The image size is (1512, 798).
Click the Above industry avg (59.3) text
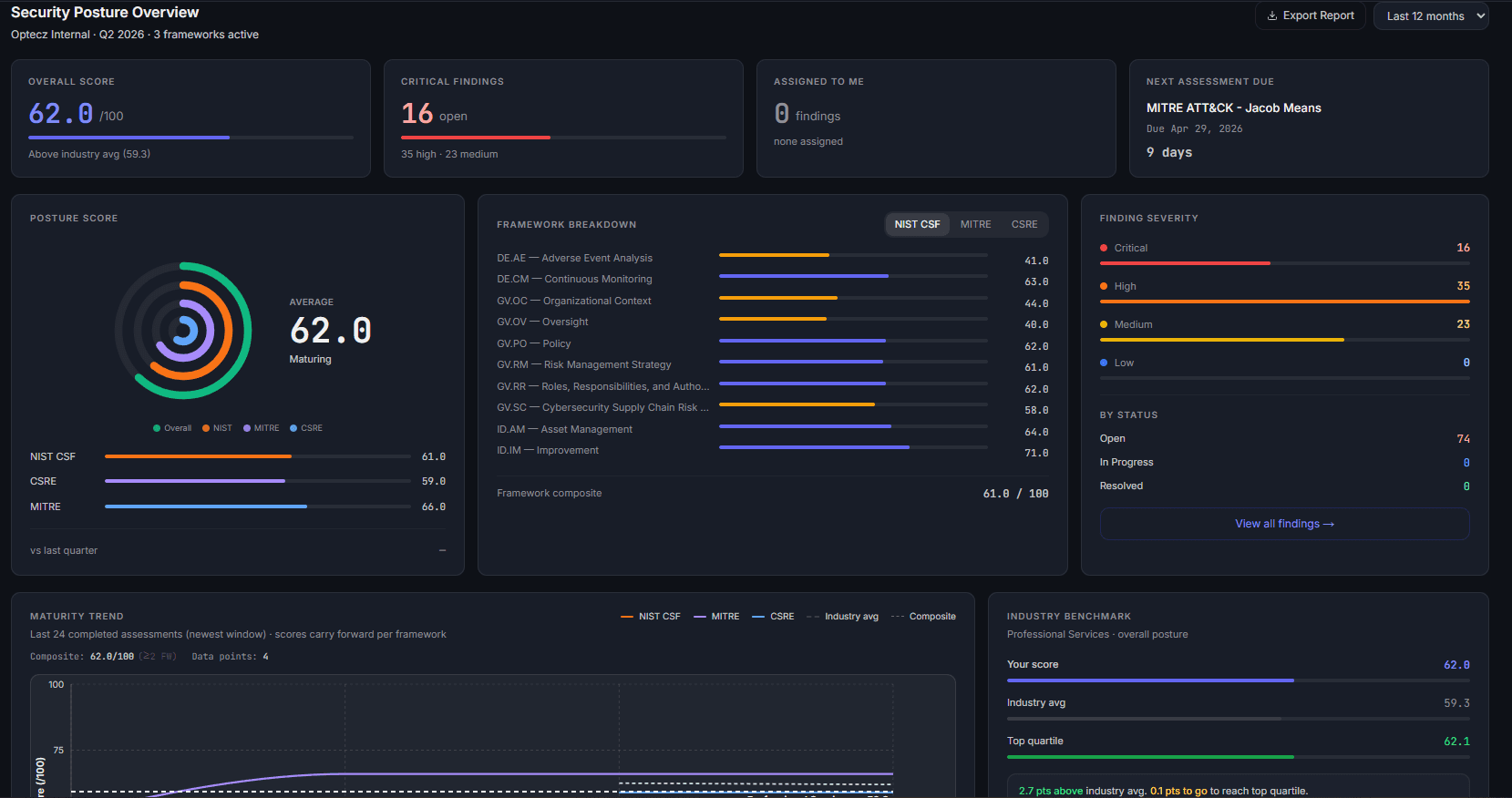click(x=89, y=155)
